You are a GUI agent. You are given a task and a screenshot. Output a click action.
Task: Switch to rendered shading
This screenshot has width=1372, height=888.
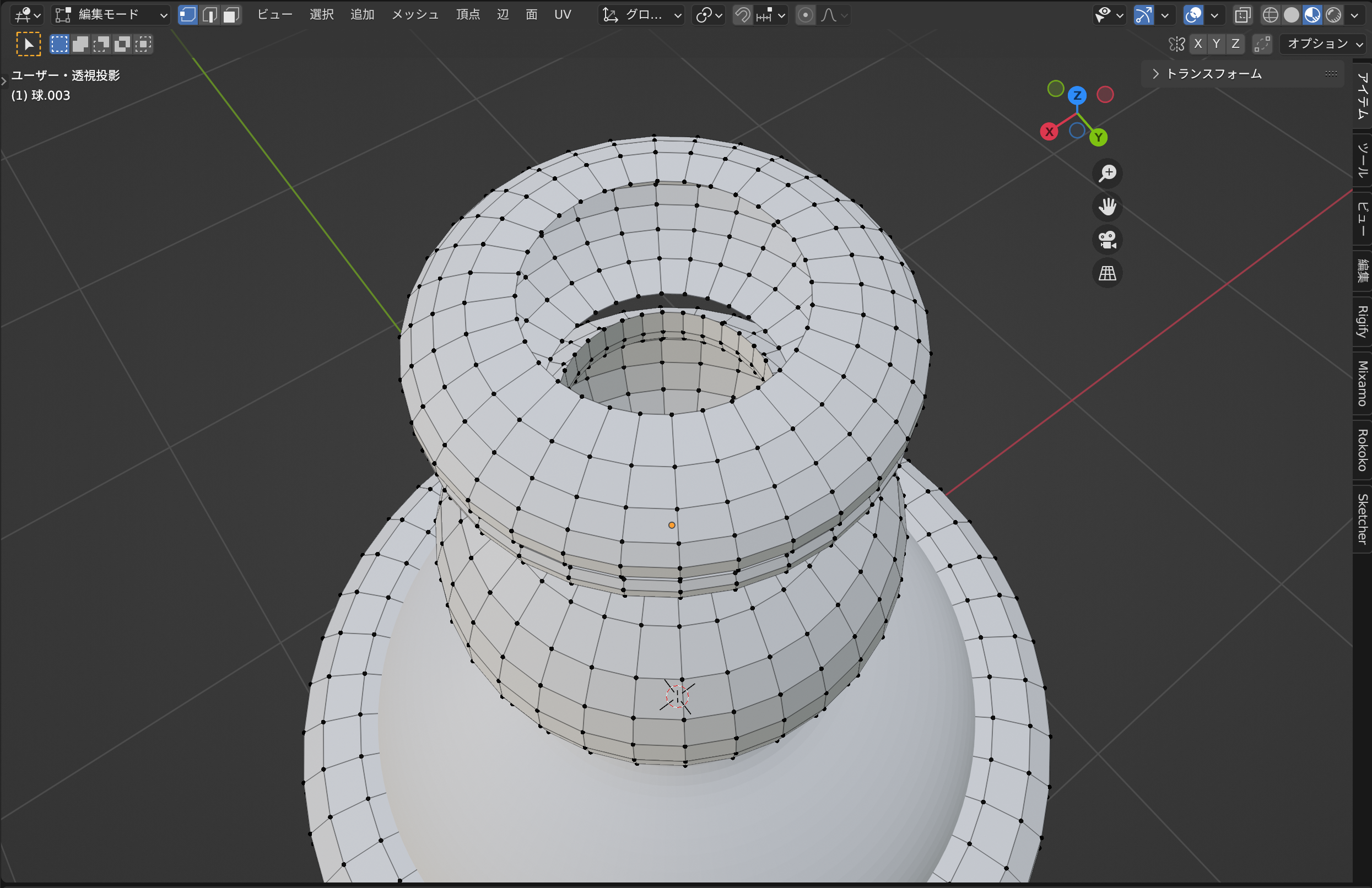point(1333,15)
